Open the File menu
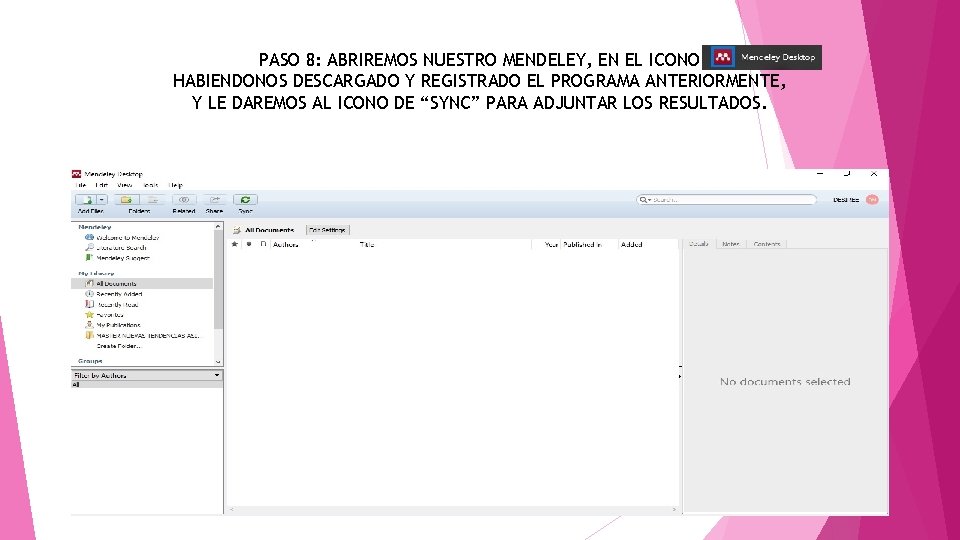Viewport: 960px width, 540px height. 81,185
